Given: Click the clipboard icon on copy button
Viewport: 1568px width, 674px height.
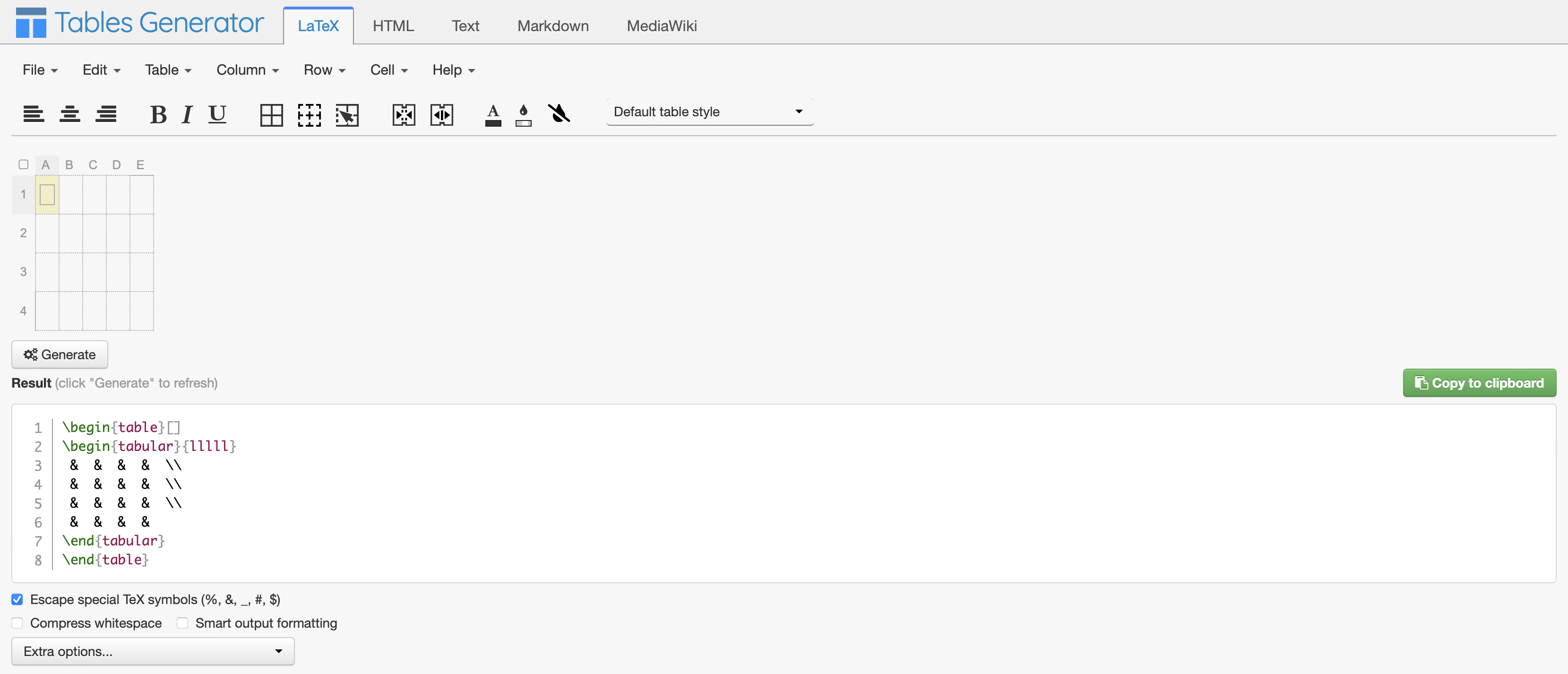Looking at the screenshot, I should click(x=1422, y=383).
